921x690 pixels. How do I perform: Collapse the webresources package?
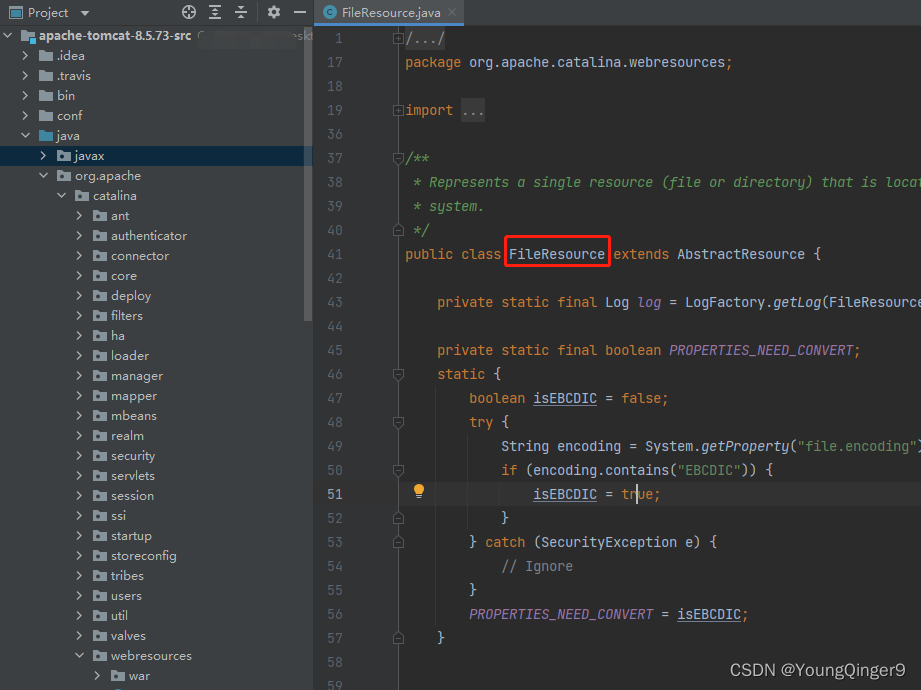pyautogui.click(x=79, y=655)
